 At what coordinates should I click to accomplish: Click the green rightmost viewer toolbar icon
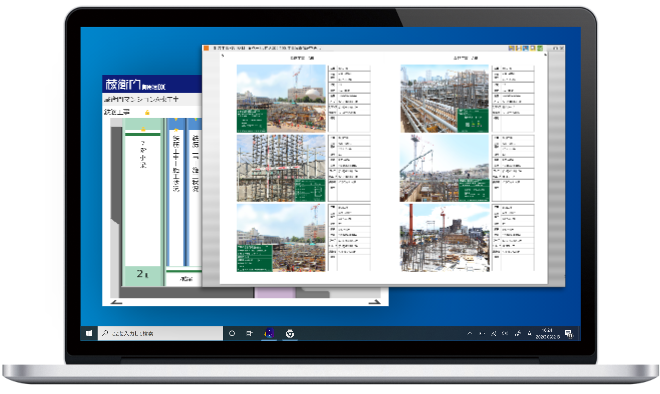[540, 48]
